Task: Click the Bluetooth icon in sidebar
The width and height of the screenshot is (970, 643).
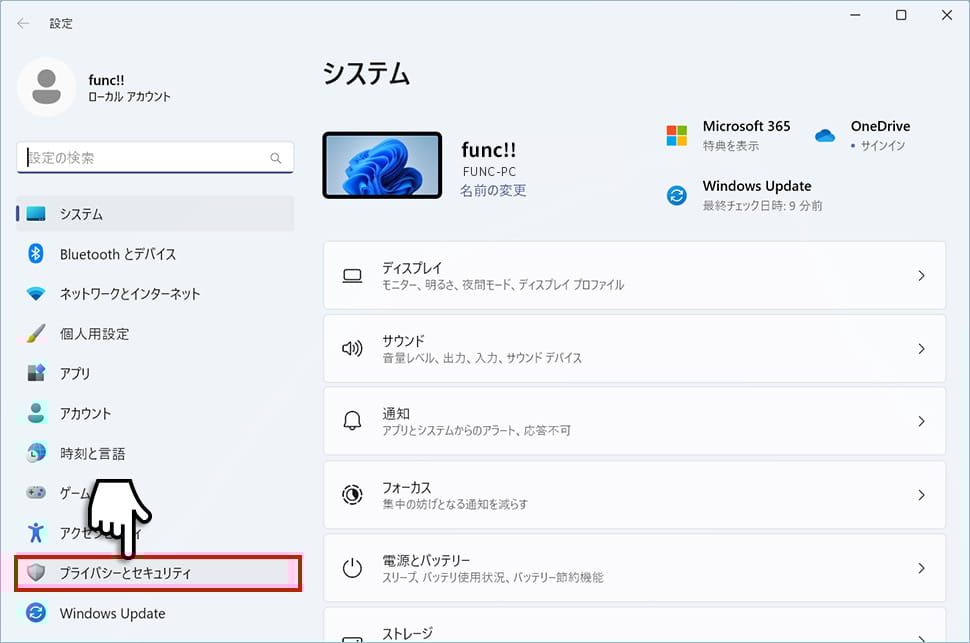Action: click(36, 254)
